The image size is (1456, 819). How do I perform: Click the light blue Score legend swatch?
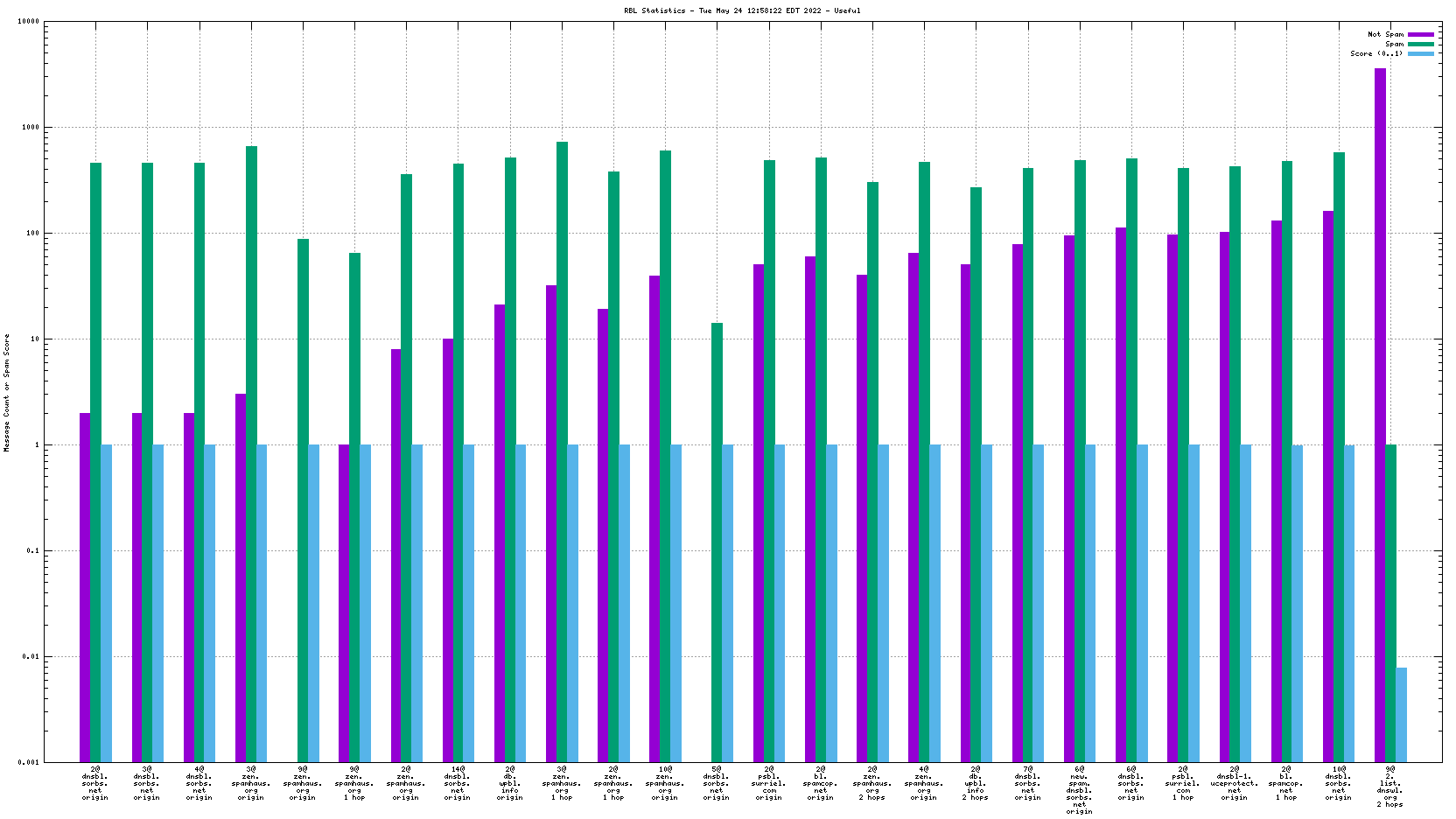[1421, 54]
